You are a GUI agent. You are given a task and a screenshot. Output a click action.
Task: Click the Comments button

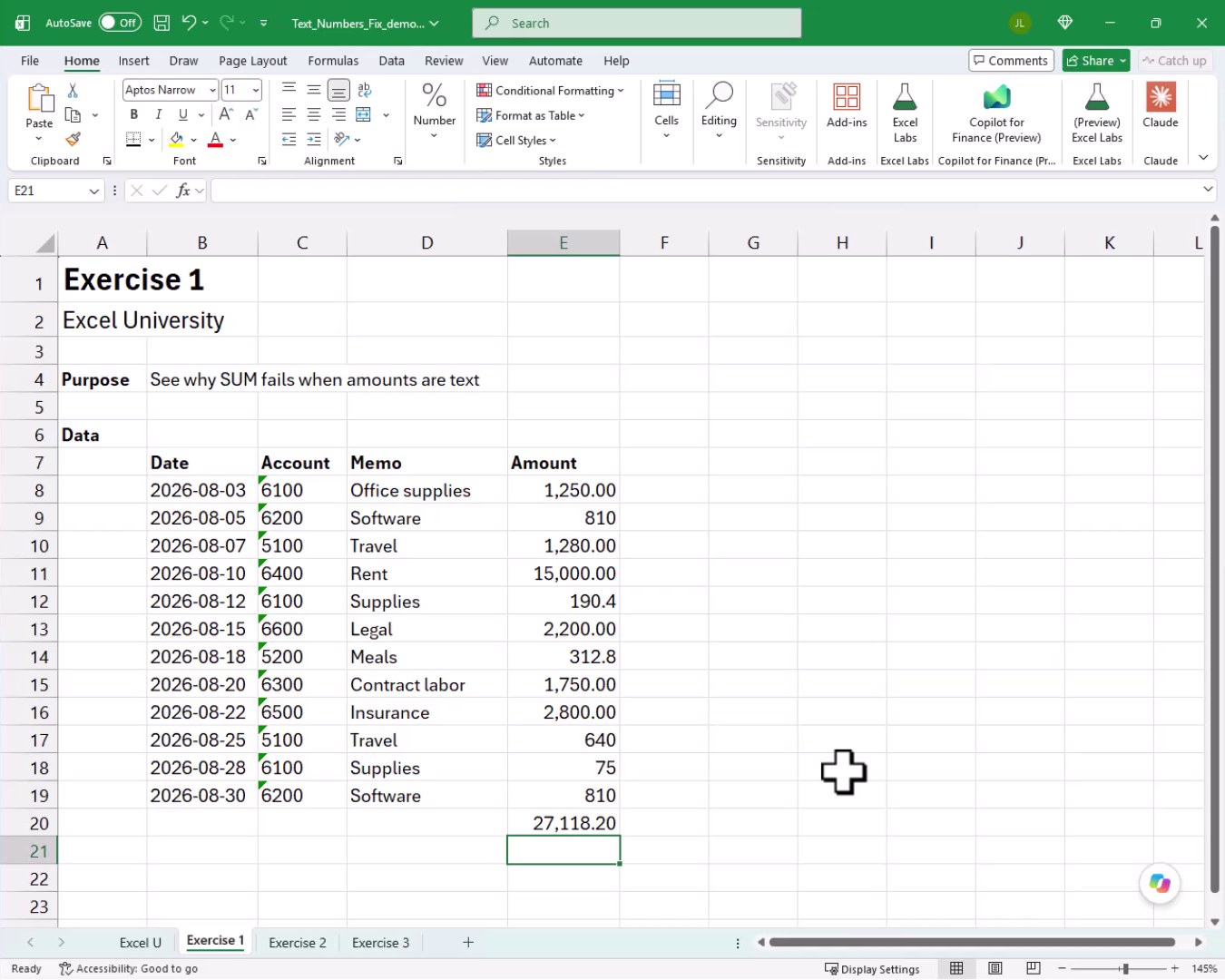click(1011, 61)
